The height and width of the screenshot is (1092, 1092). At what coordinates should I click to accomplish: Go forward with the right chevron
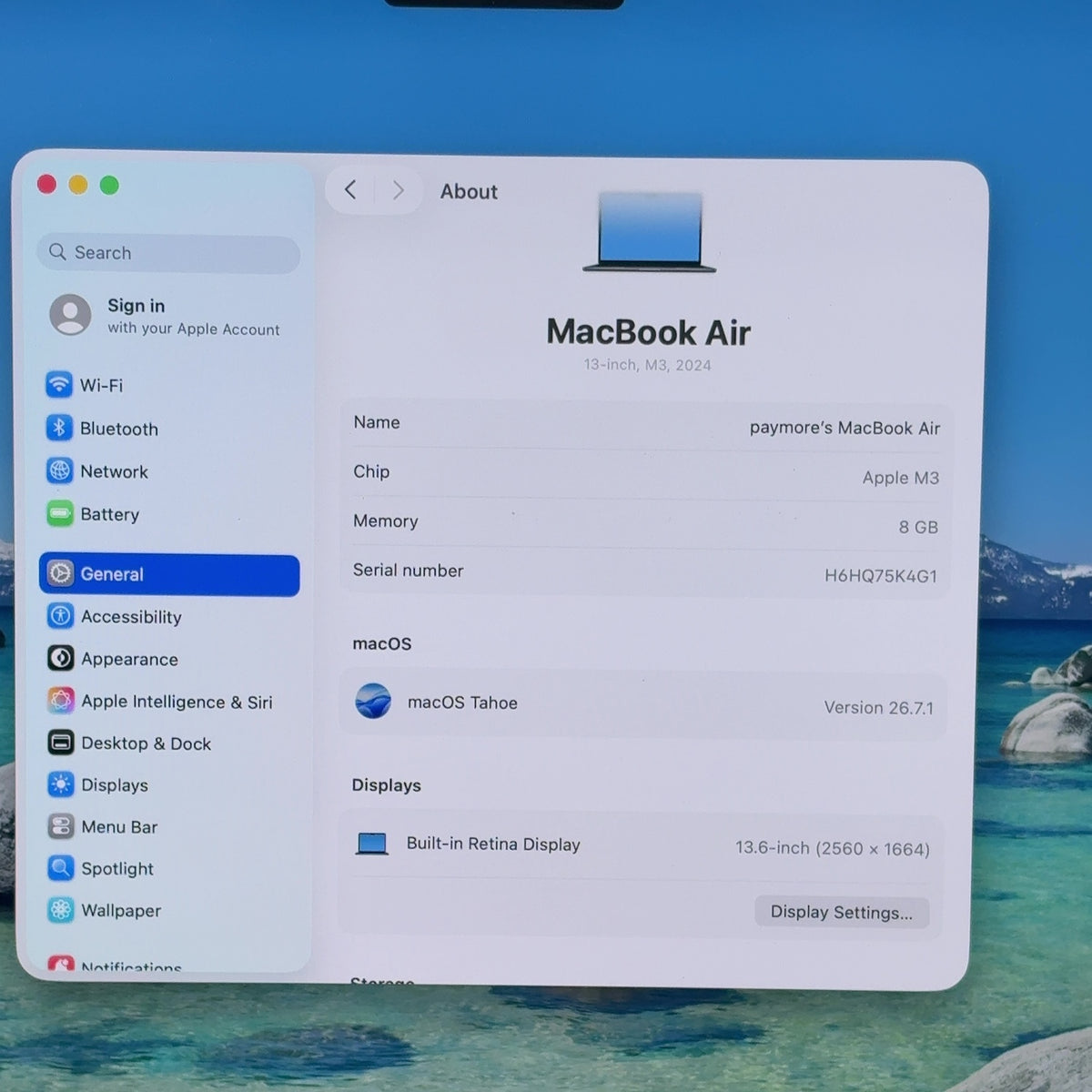(x=398, y=190)
